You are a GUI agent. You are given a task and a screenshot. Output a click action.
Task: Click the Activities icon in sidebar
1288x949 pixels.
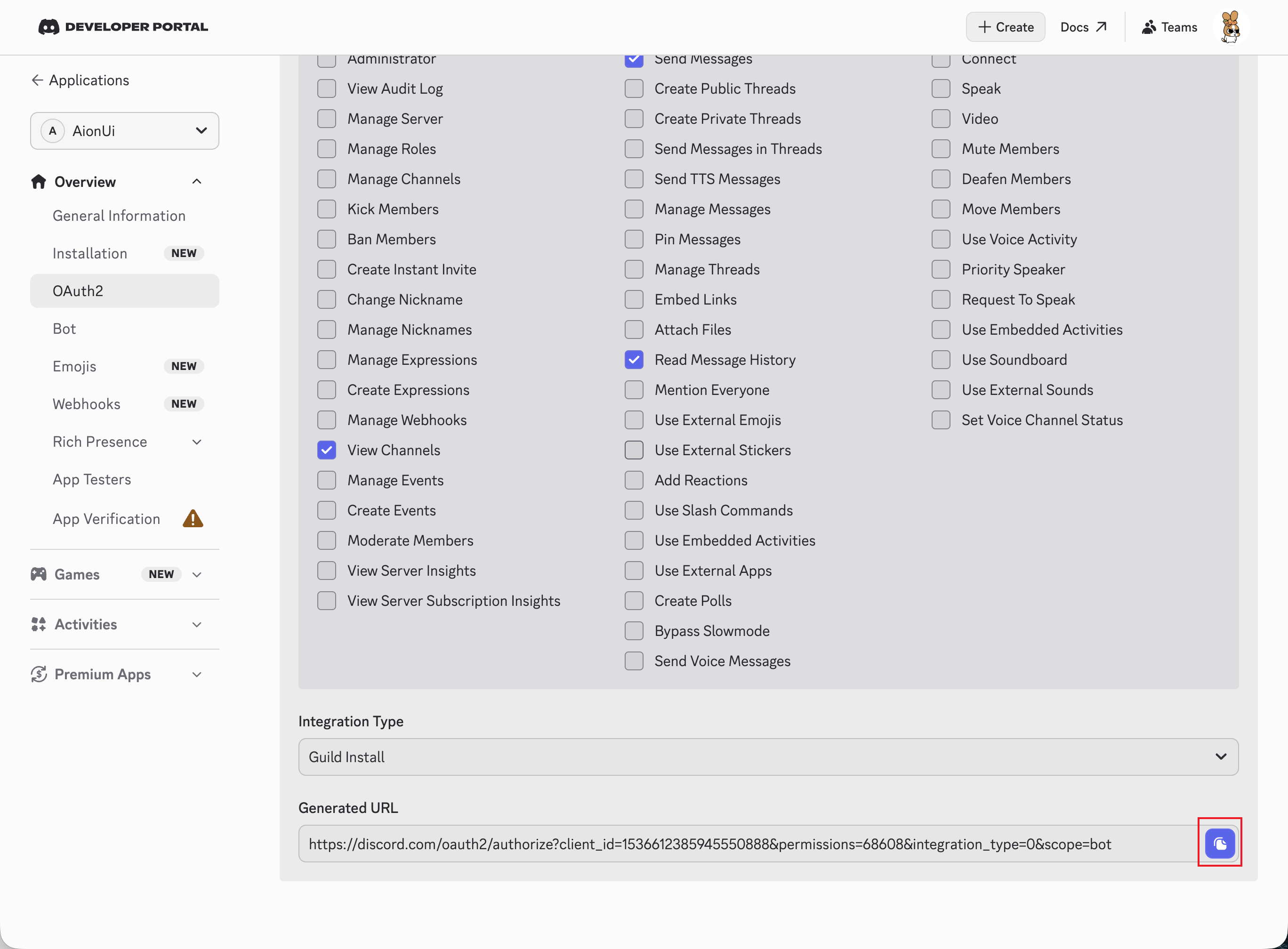(39, 624)
